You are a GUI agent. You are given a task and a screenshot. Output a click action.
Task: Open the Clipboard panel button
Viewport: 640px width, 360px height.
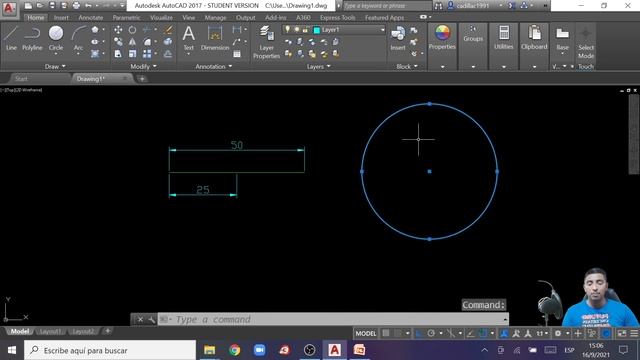point(534,37)
